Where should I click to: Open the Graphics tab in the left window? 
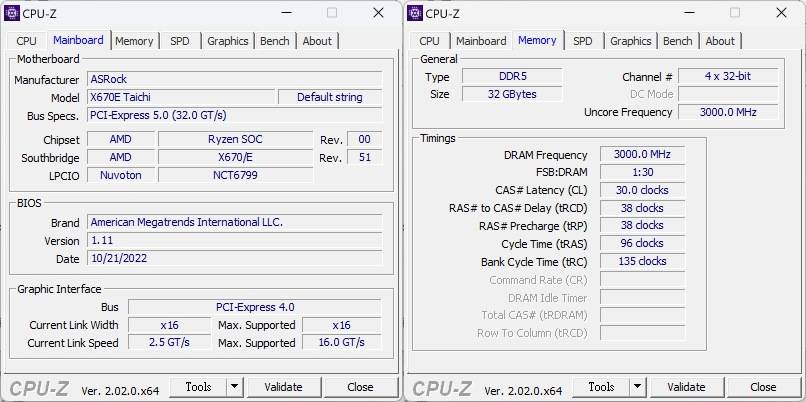(x=228, y=41)
